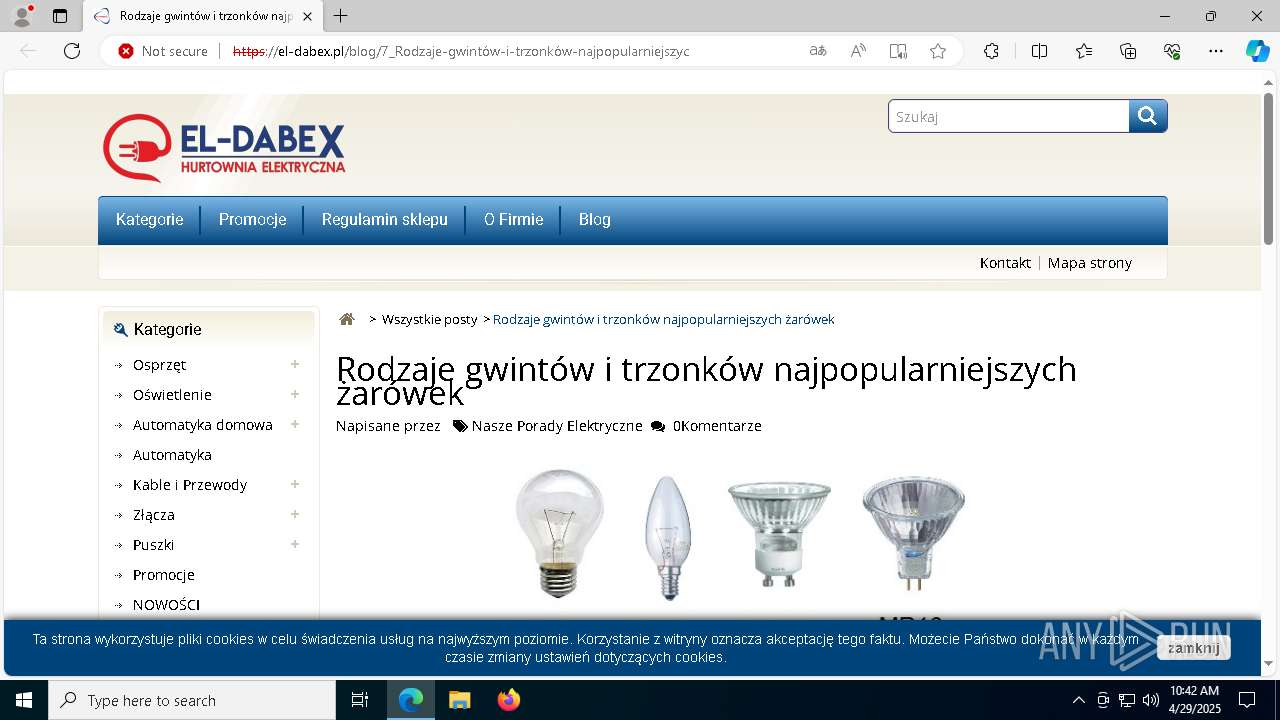Image resolution: width=1280 pixels, height=720 pixels.
Task: Open Promocje in main navigation
Action: (x=252, y=220)
